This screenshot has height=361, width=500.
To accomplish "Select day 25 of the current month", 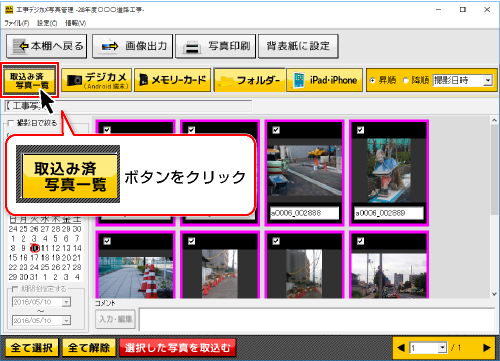I will pyautogui.click(x=45, y=267).
